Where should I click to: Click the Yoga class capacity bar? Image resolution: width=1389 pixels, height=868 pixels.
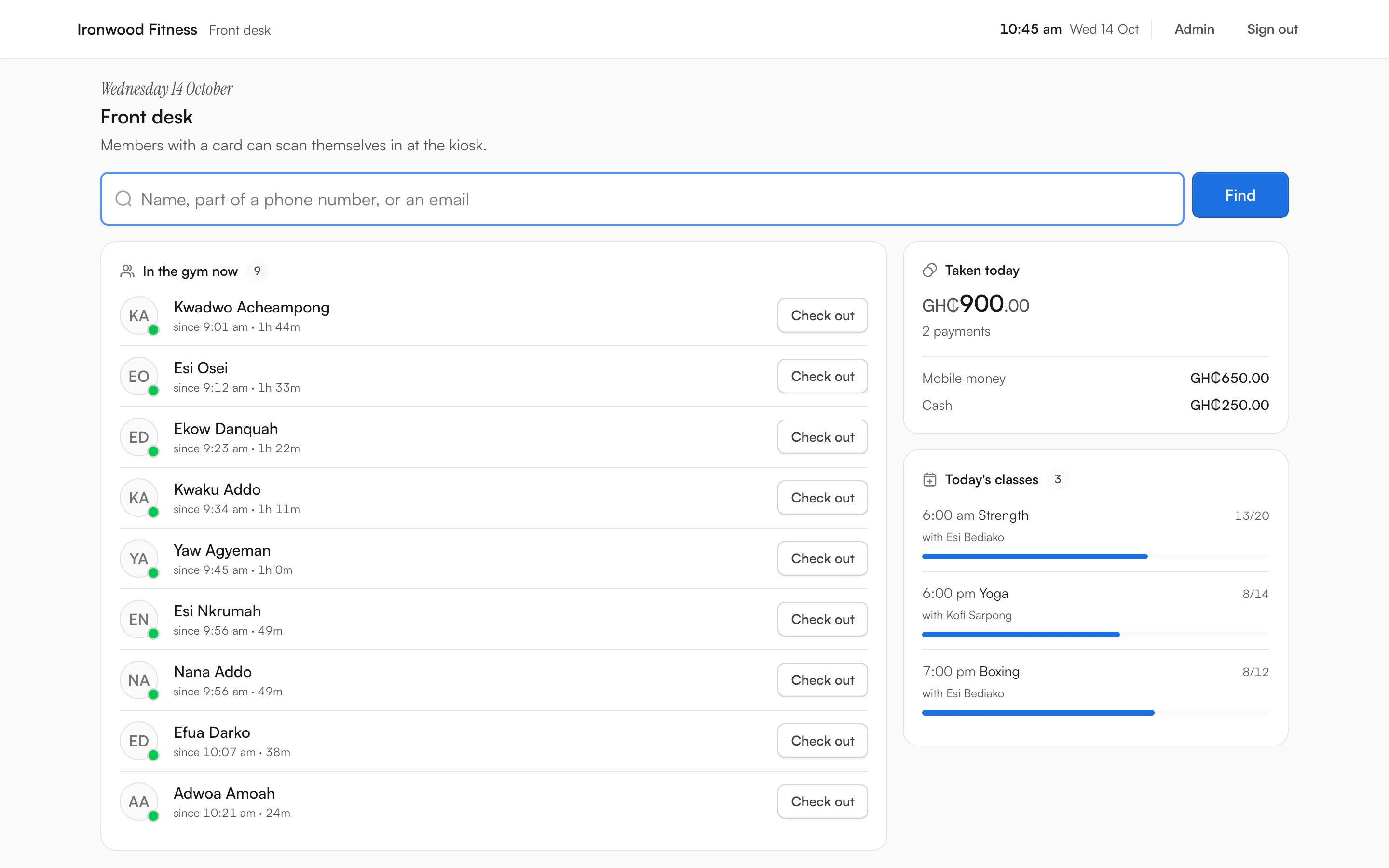[x=1095, y=634]
